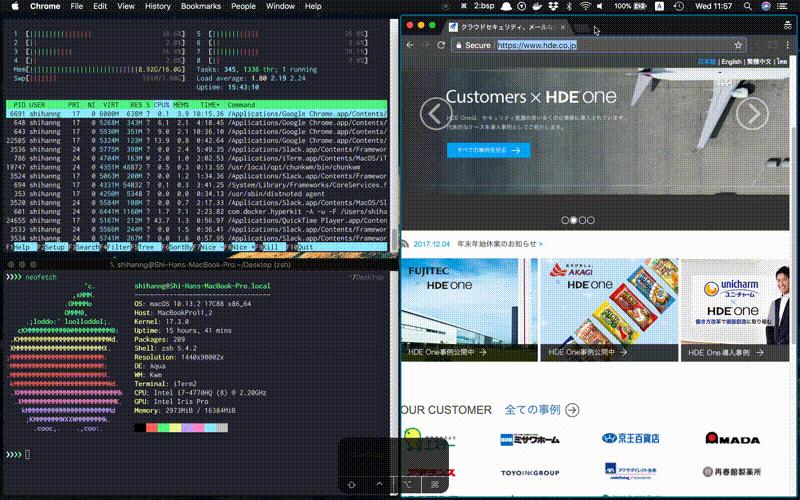Switch site language to English
800x500 pixels.
coord(731,62)
